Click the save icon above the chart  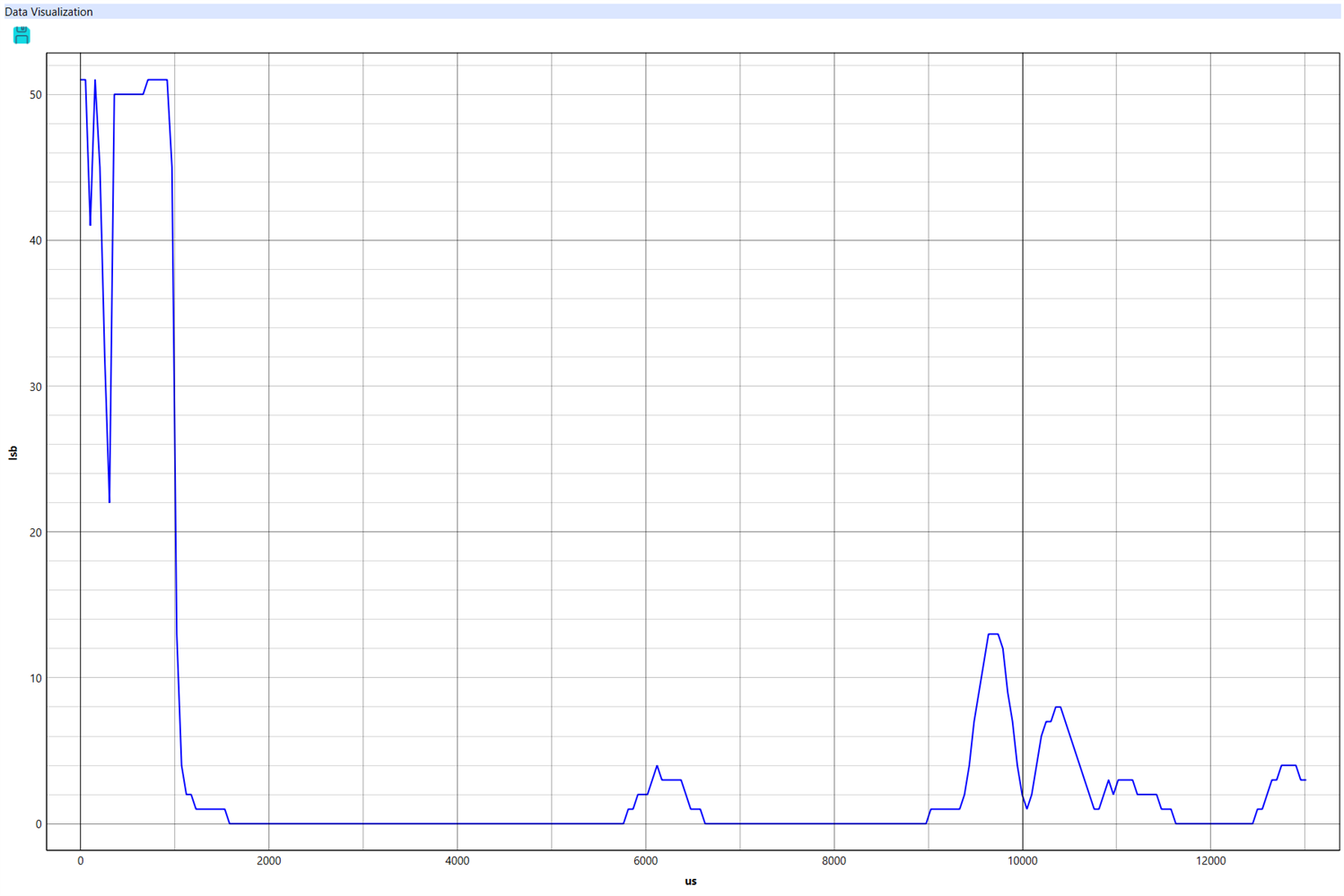click(x=22, y=35)
